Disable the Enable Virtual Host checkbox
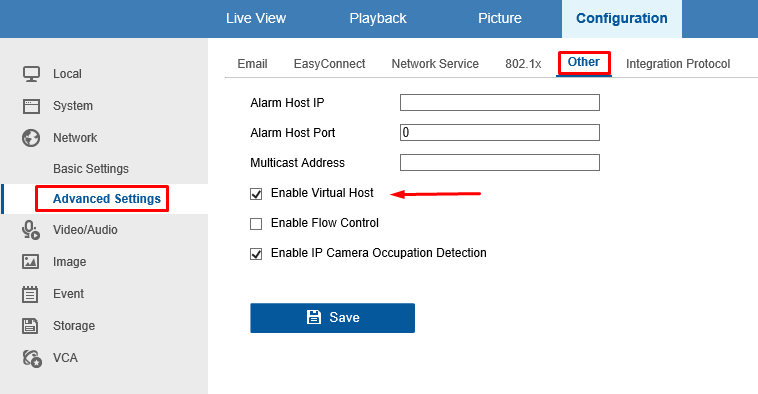The width and height of the screenshot is (758, 394). coord(256,194)
